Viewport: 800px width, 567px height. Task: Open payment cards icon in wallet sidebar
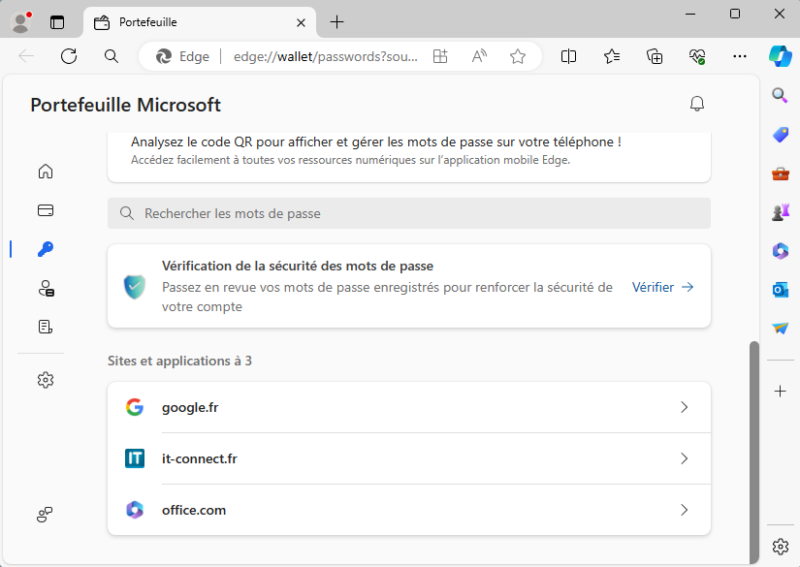click(x=45, y=210)
